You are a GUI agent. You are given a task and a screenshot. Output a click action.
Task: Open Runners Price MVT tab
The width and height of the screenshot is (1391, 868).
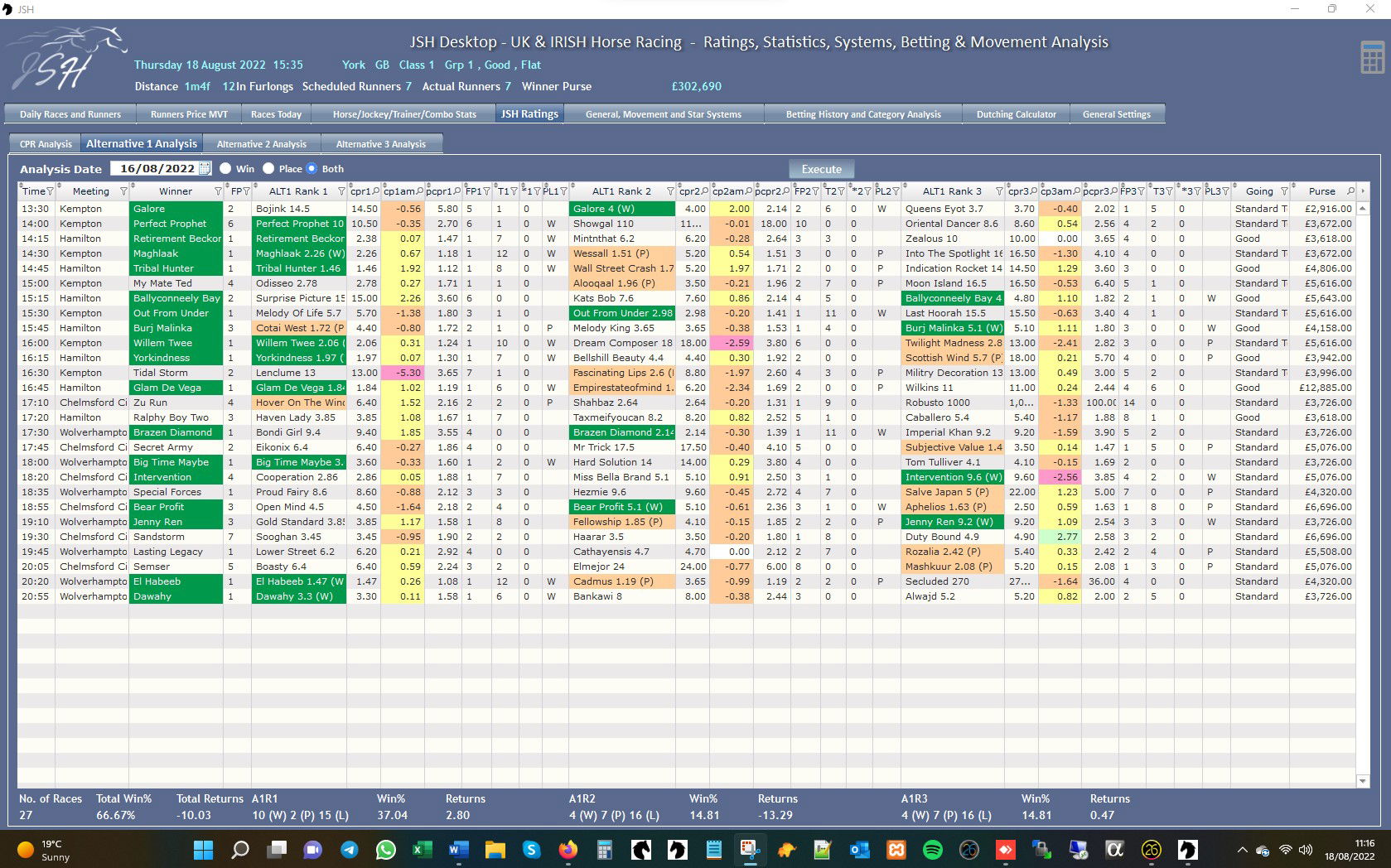point(189,114)
